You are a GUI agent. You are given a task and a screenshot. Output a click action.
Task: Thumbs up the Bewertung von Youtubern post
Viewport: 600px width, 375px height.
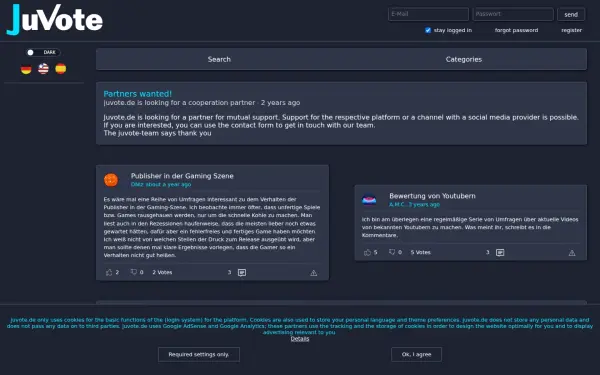tap(367, 253)
